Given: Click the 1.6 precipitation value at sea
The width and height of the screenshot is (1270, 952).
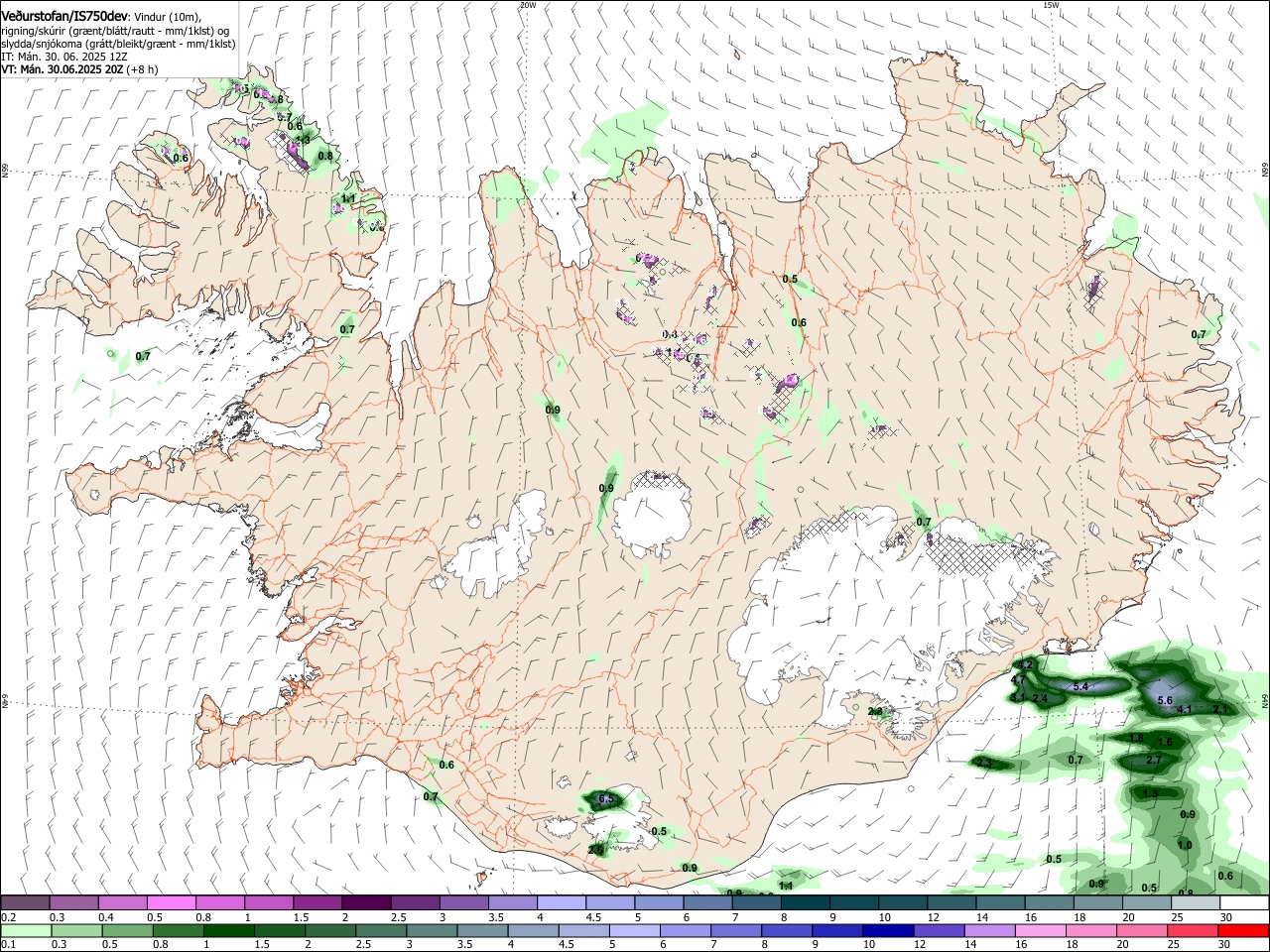Looking at the screenshot, I should coord(1165,742).
